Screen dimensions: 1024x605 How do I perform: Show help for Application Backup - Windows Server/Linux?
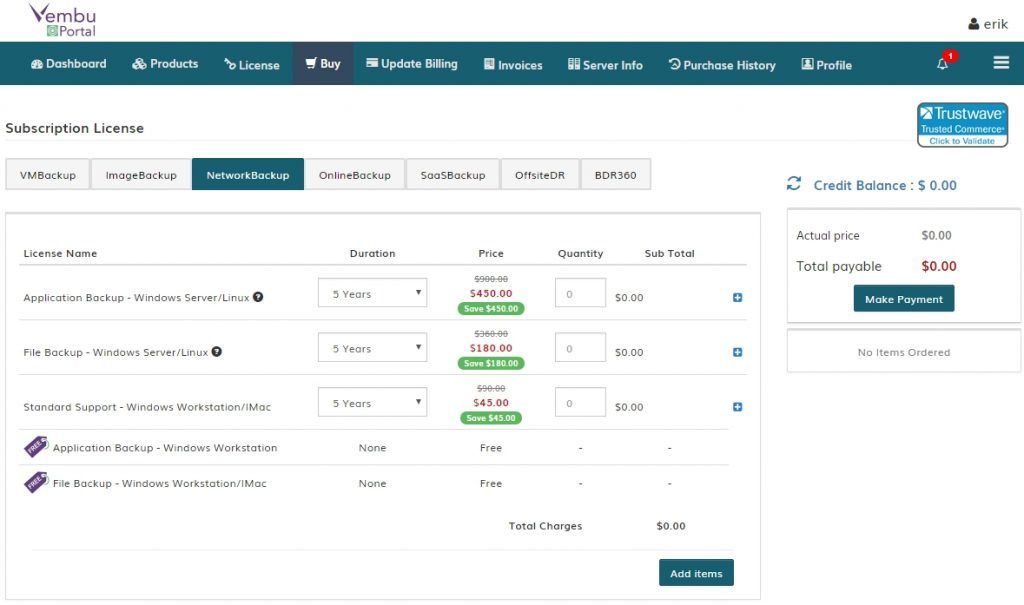(258, 297)
